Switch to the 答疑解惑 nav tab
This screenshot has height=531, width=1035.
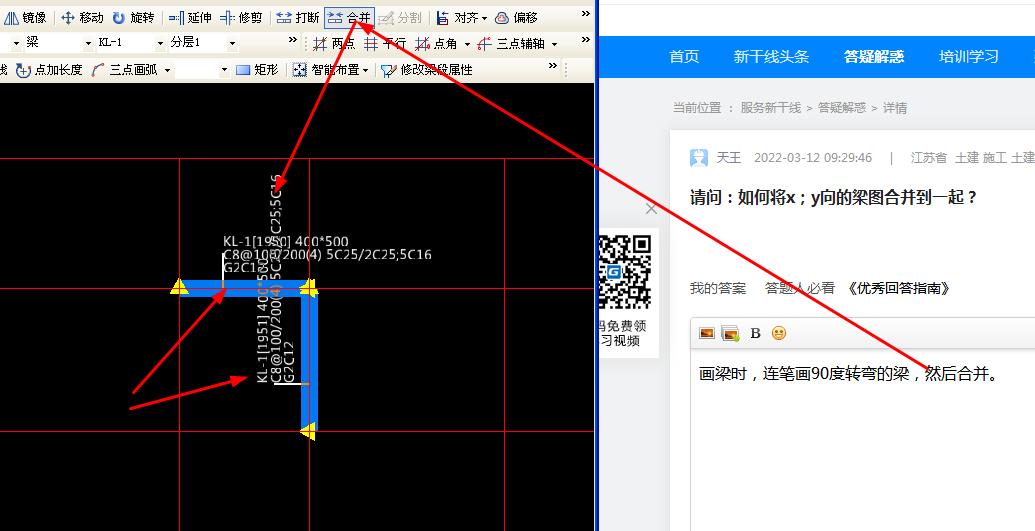coord(874,57)
